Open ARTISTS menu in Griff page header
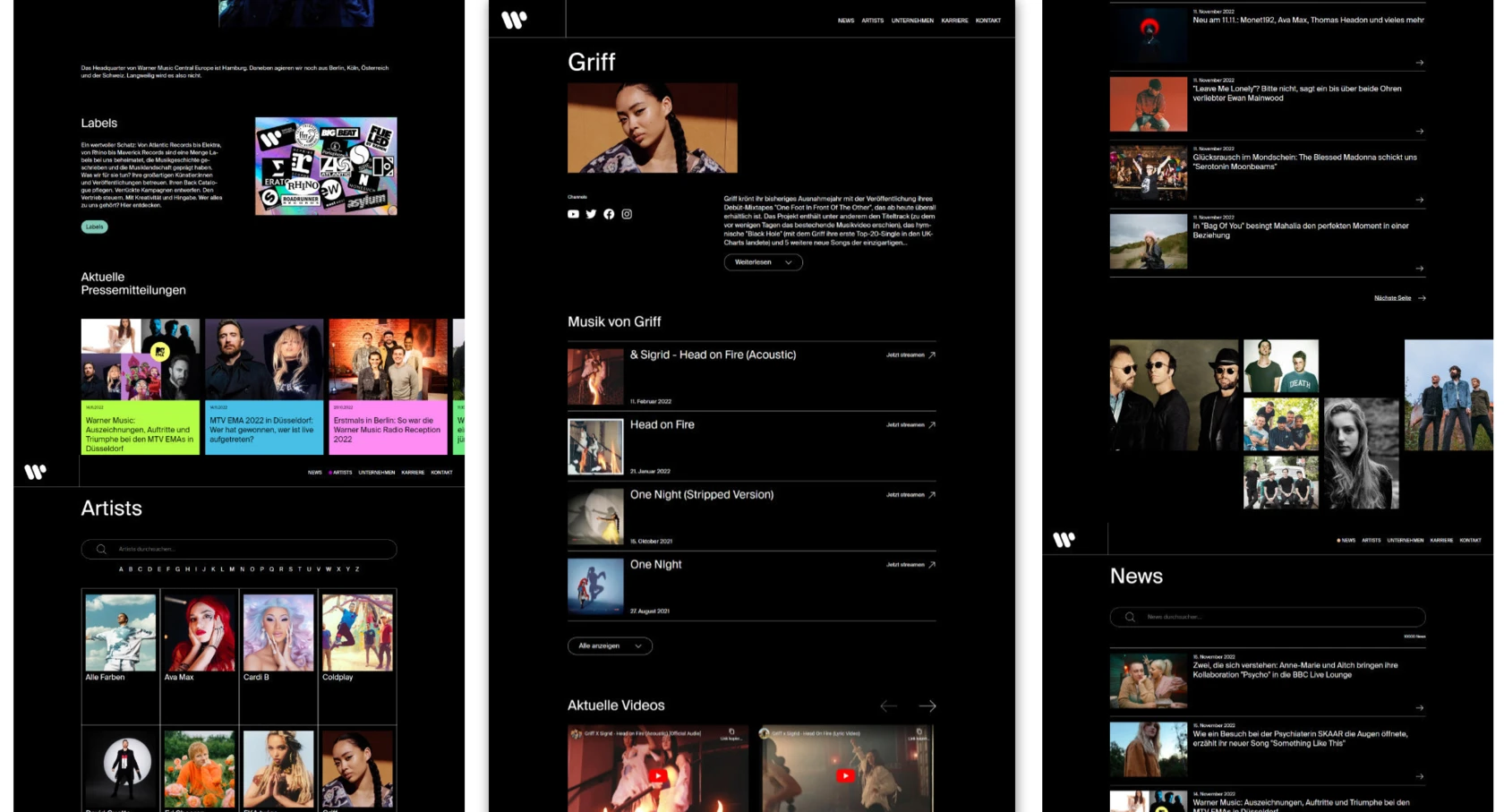 [873, 21]
